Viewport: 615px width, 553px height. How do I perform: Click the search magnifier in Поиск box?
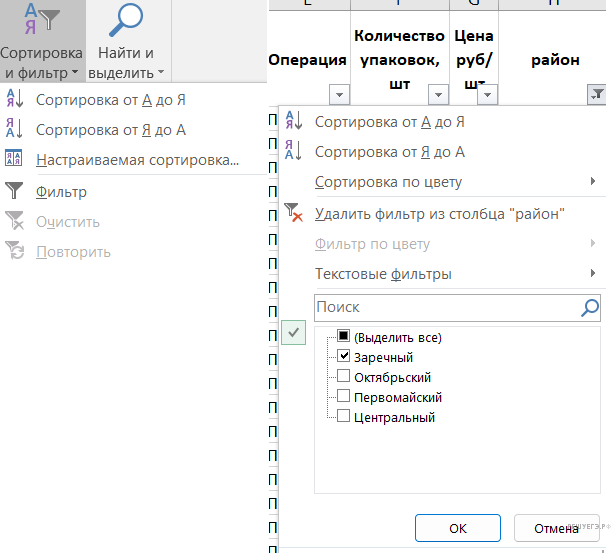(x=590, y=308)
